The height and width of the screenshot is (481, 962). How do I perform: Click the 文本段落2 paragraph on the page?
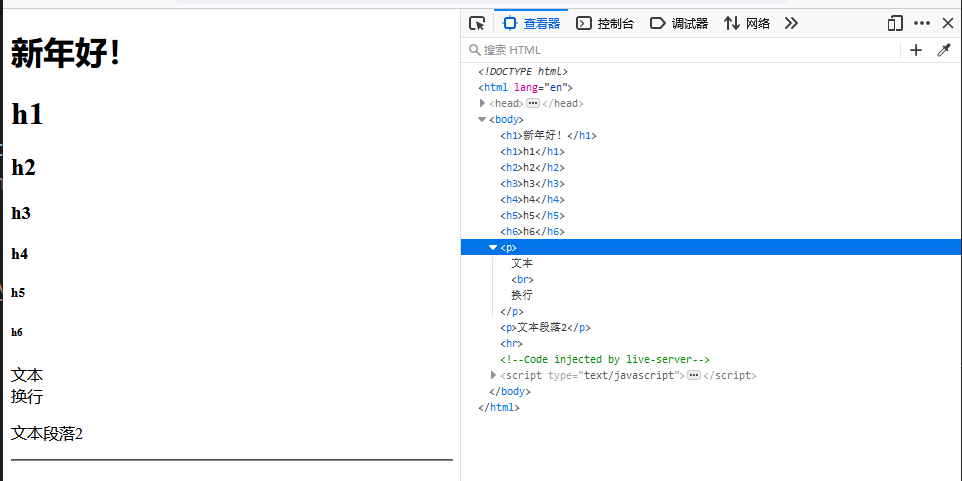point(47,434)
